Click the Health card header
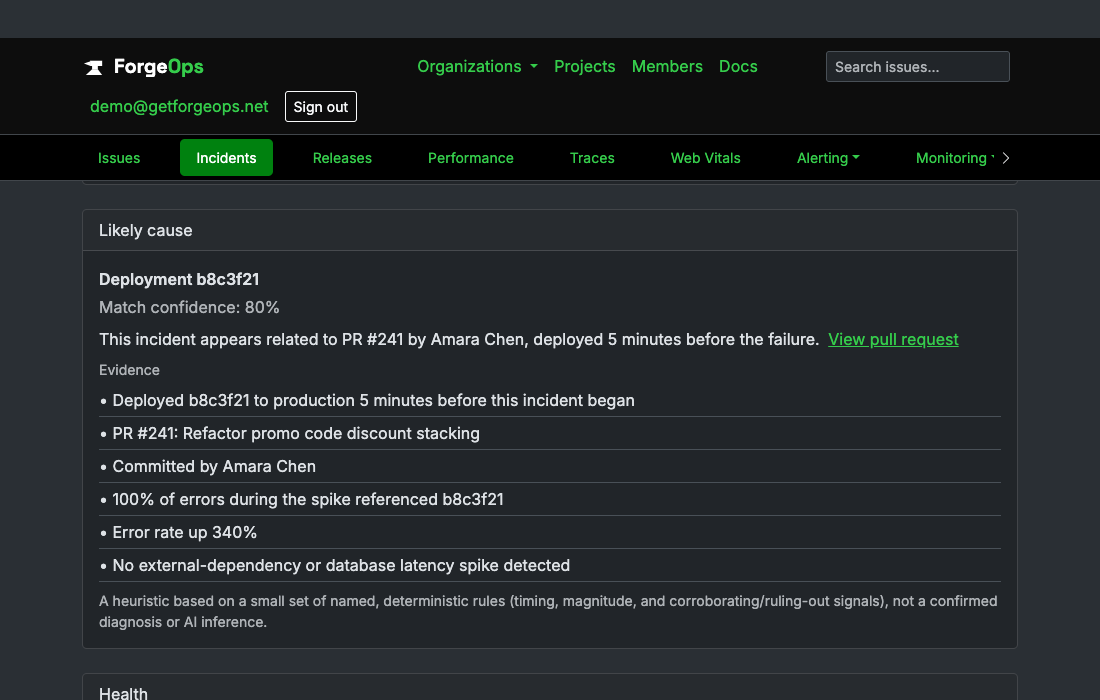 [x=550, y=687]
